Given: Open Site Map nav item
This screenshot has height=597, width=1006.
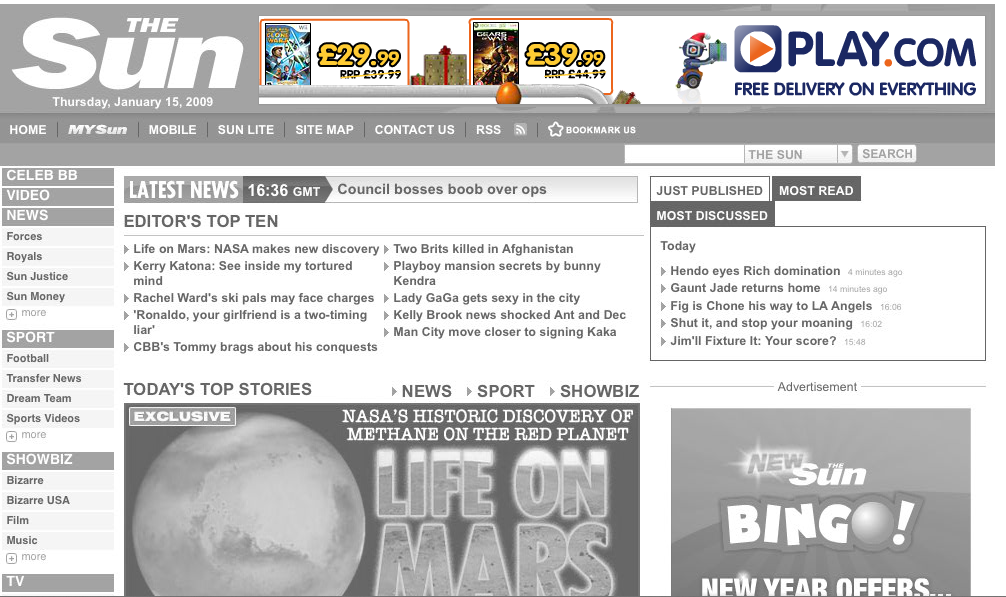Looking at the screenshot, I should [x=324, y=130].
